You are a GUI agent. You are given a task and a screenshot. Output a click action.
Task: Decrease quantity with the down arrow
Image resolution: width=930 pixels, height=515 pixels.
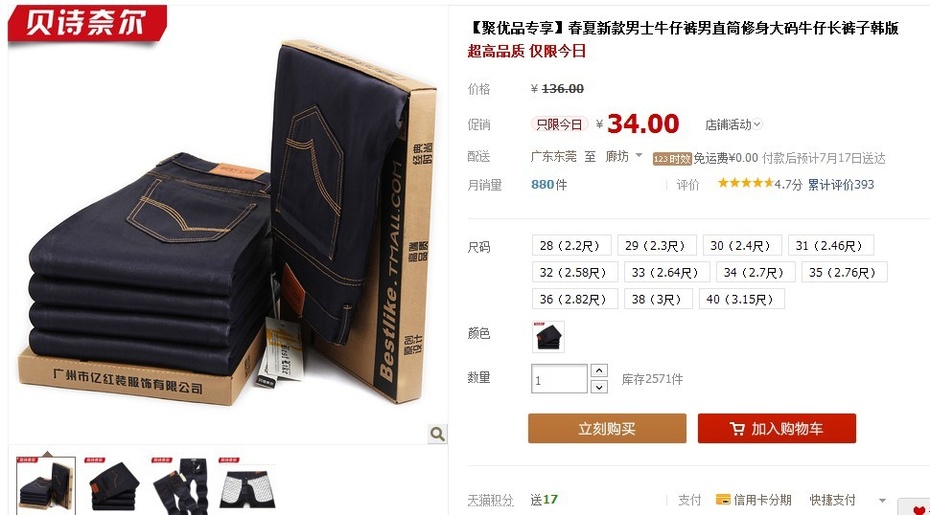tap(599, 387)
